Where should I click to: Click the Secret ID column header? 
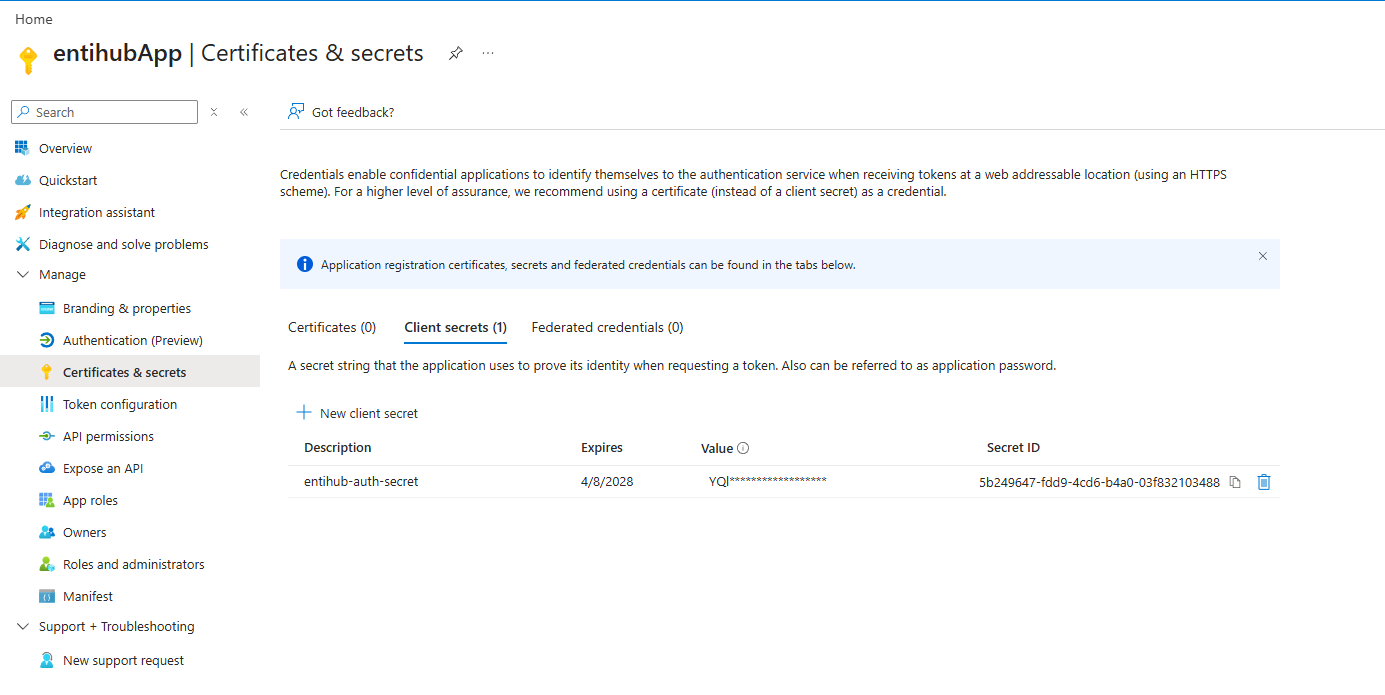click(1013, 448)
